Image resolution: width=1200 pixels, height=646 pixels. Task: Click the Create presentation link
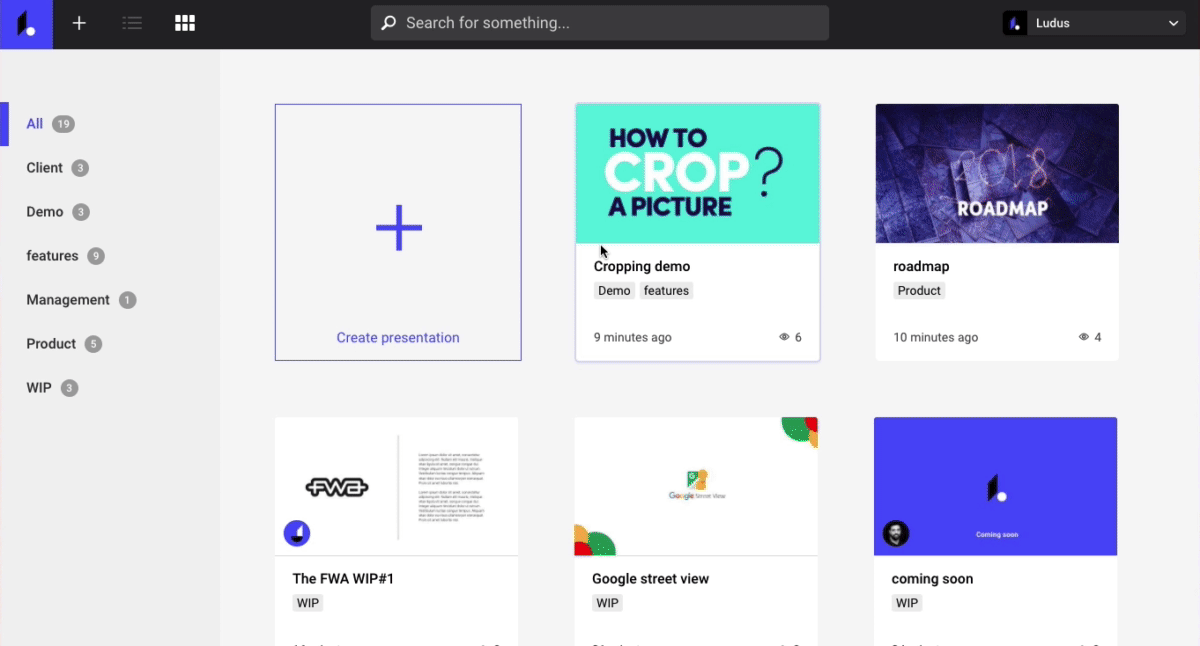tap(398, 338)
